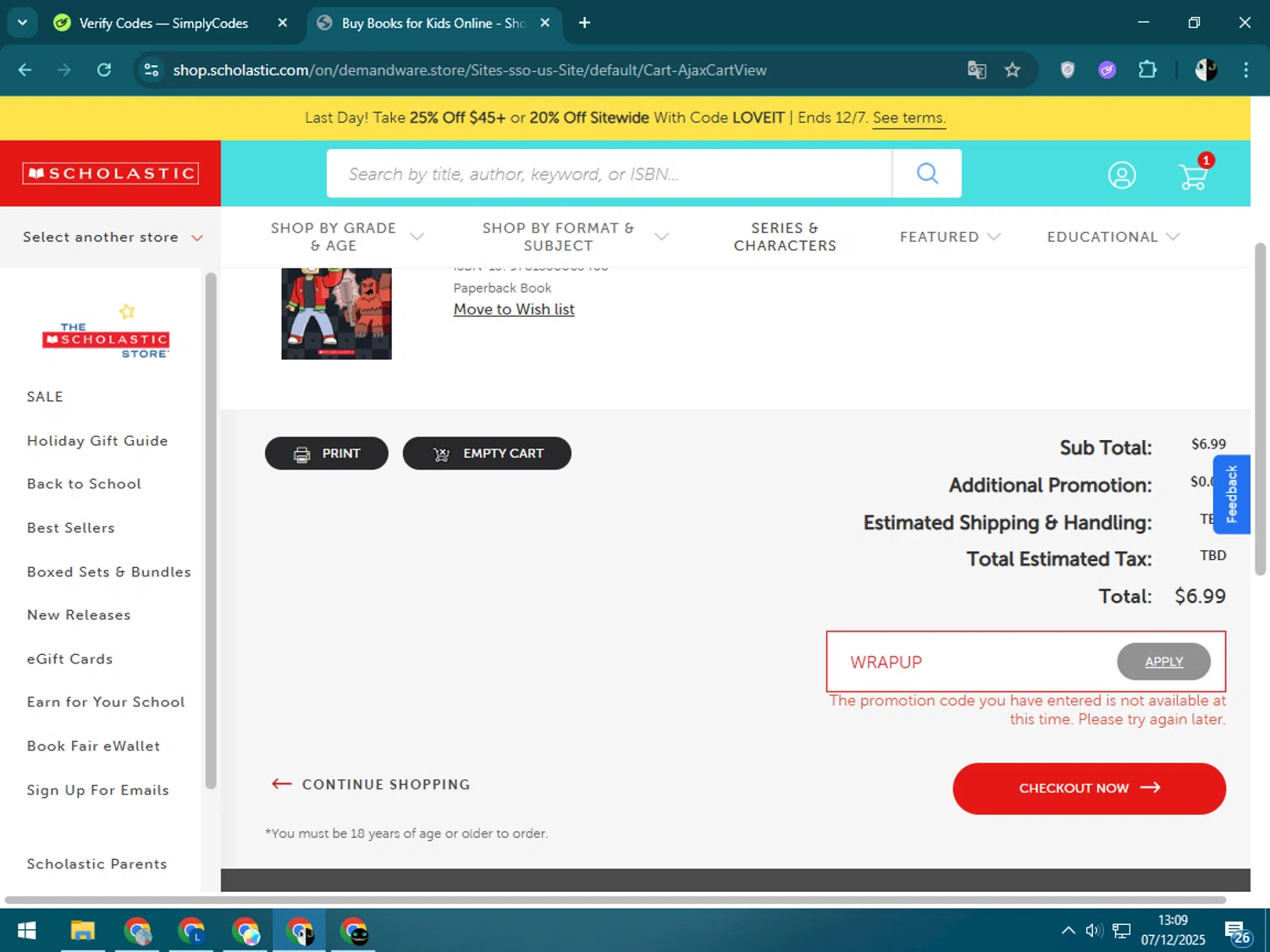Click the book cover thumbnail
This screenshot has height=952, width=1270.
point(337,313)
